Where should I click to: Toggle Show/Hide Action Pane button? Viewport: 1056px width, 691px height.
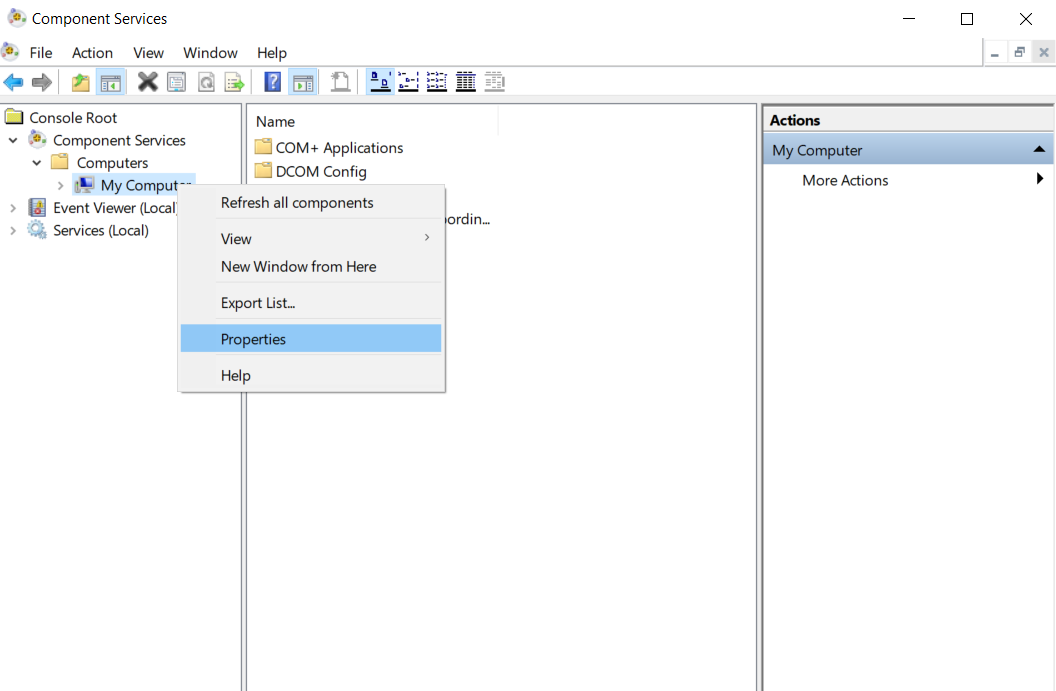pos(302,82)
